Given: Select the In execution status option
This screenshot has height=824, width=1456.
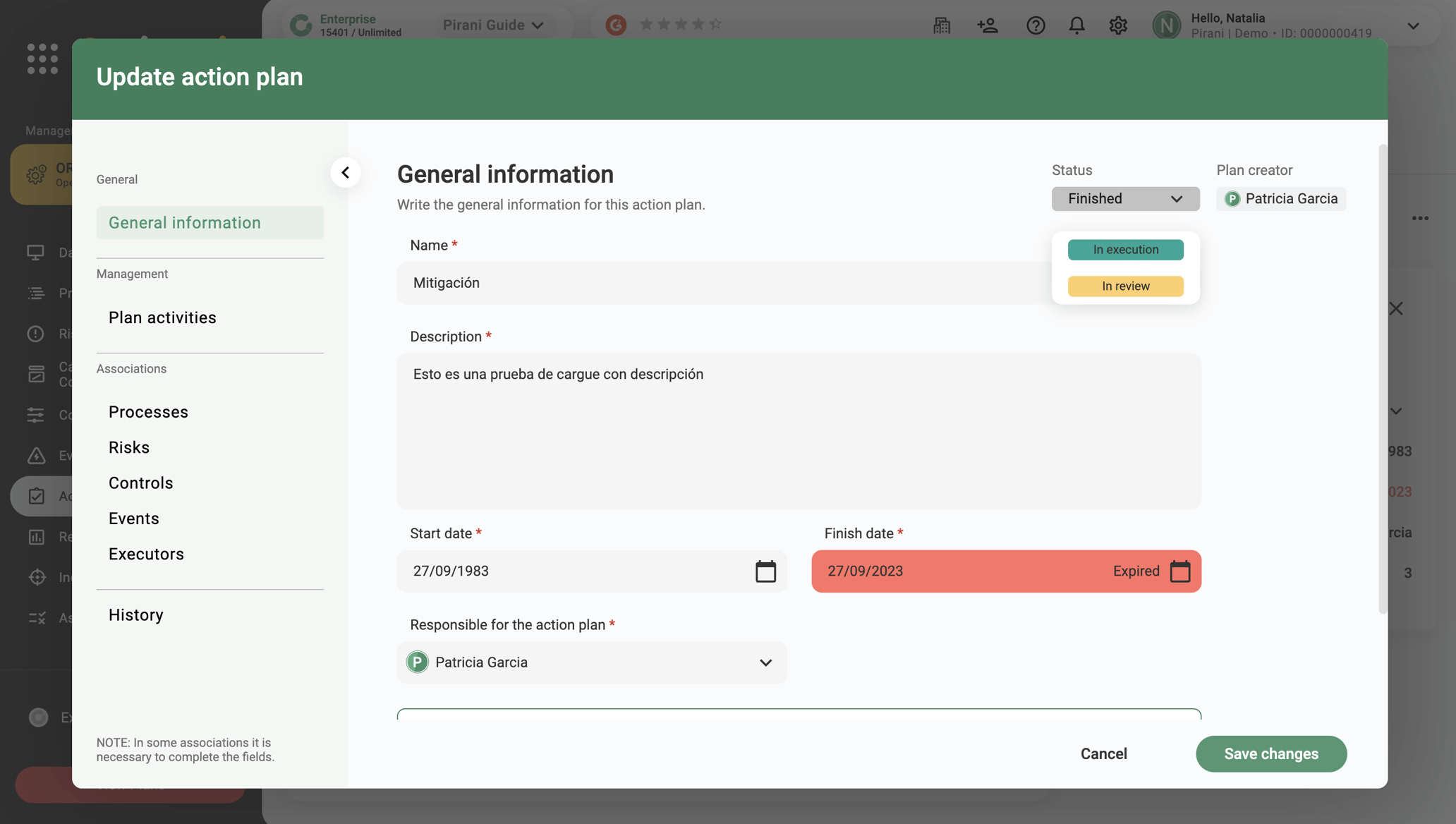Looking at the screenshot, I should [x=1124, y=249].
